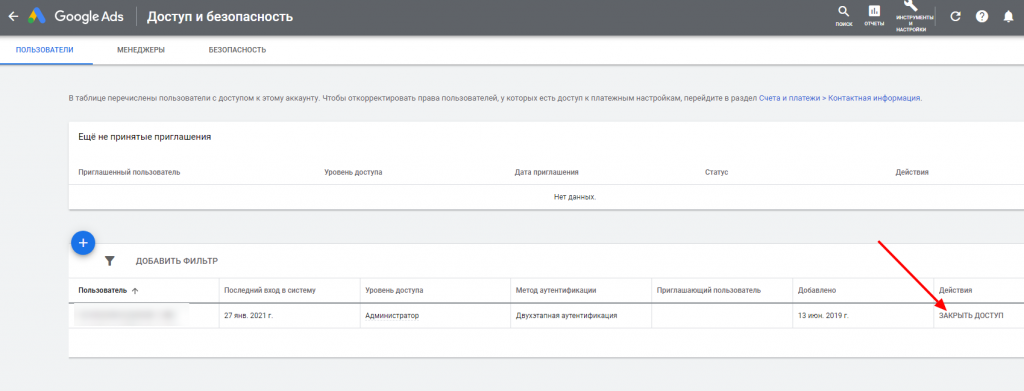Click the Двухэтапная аутентификация cell
1024x391 pixels.
coord(566,315)
